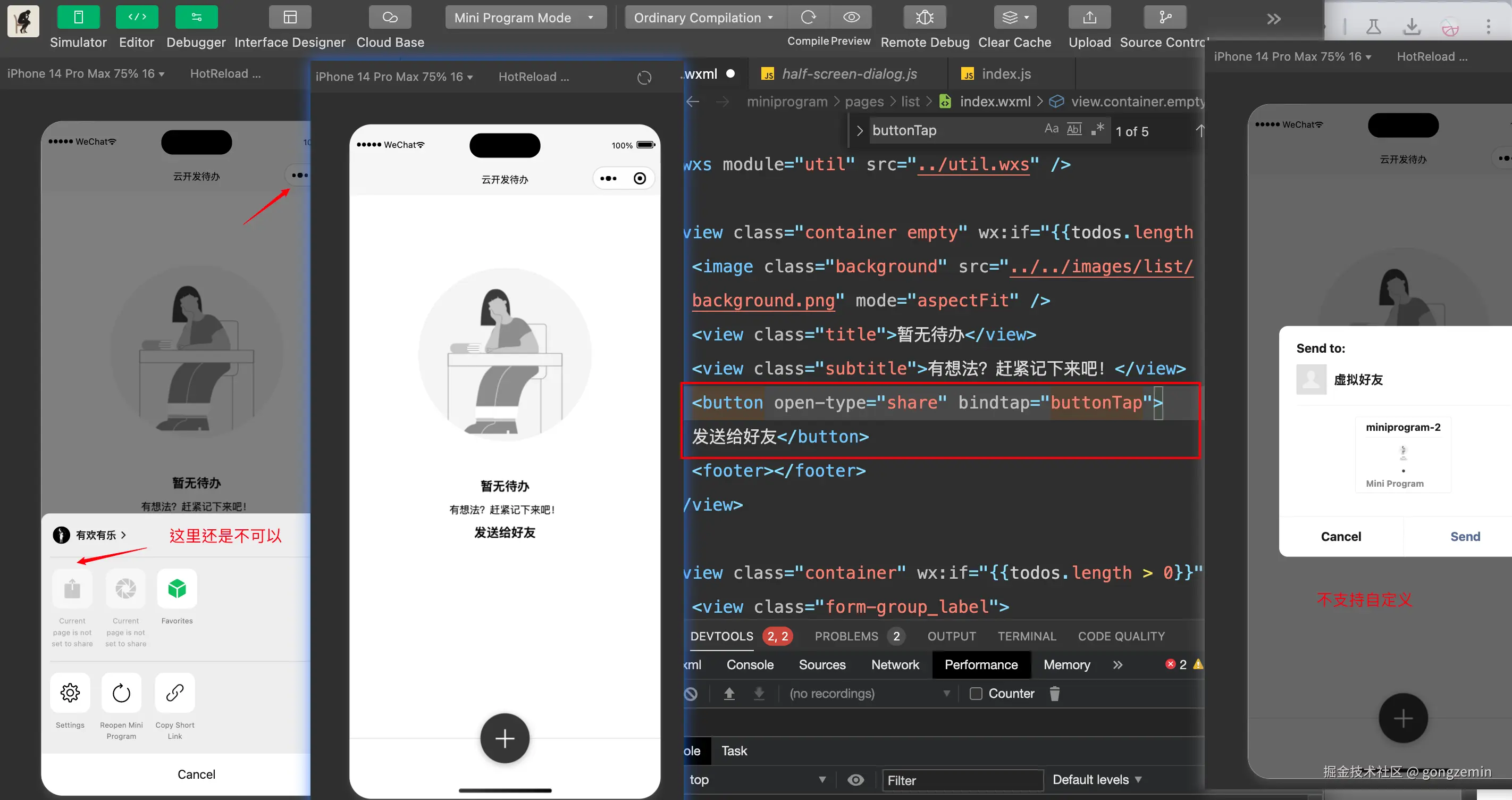Enable the Counter checkbox
Viewport: 1512px width, 800px height.
pos(976,694)
